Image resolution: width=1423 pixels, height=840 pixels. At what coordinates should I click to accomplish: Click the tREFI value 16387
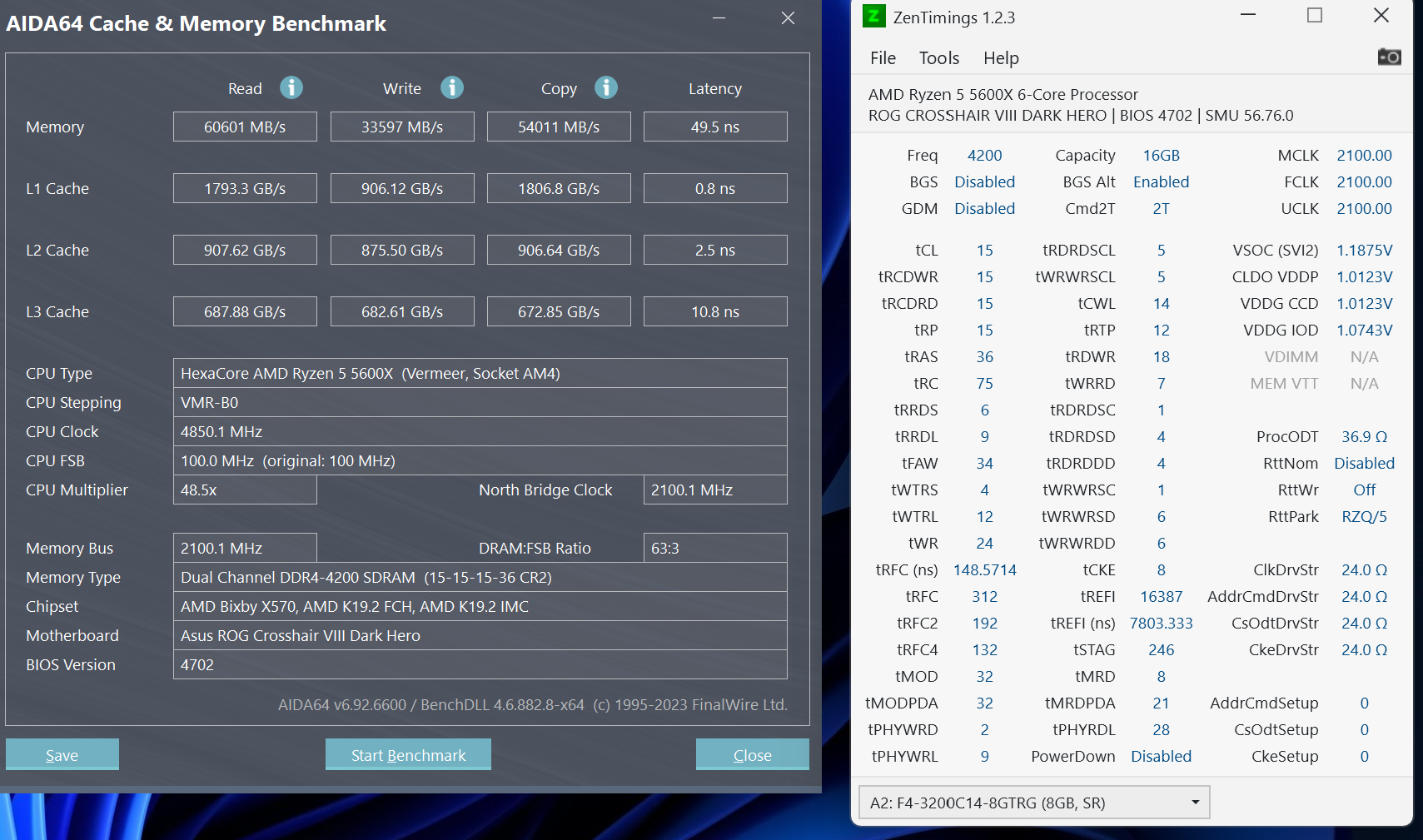coord(1161,597)
